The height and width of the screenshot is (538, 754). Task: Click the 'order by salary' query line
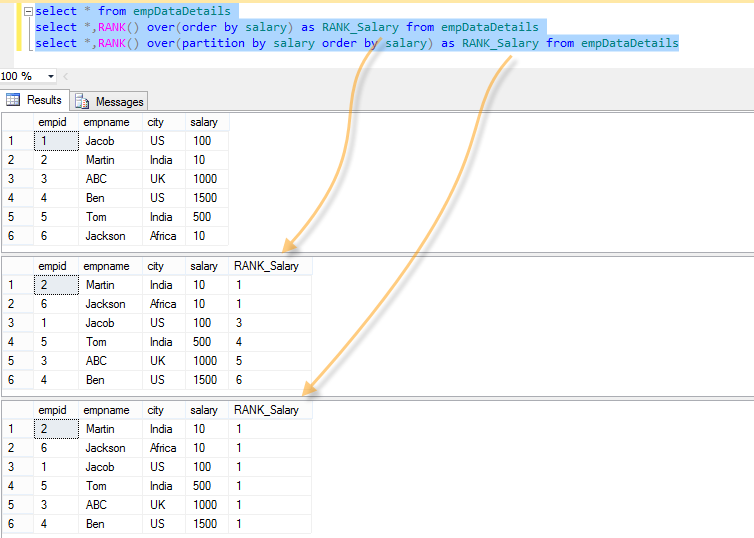[x=287, y=27]
